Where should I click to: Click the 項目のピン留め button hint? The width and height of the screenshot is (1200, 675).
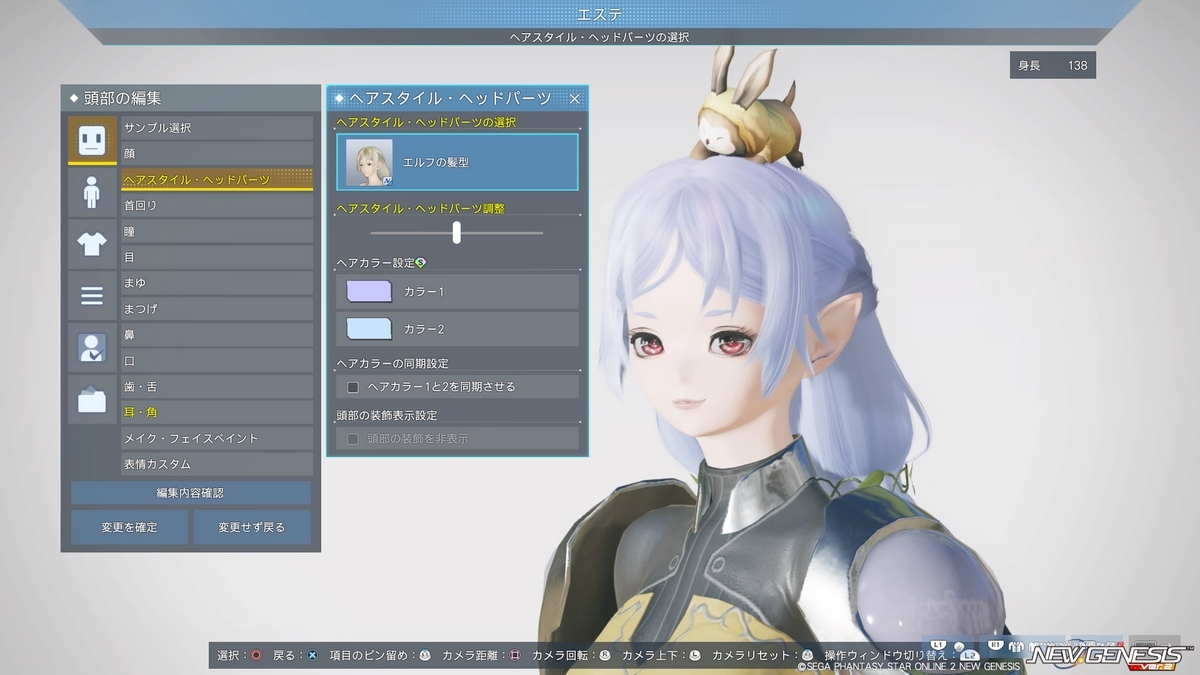click(380, 655)
